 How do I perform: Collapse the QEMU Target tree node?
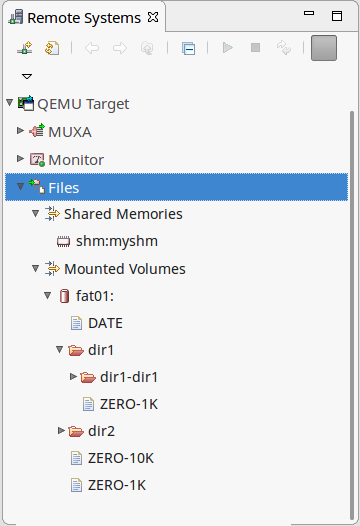pos(10,102)
